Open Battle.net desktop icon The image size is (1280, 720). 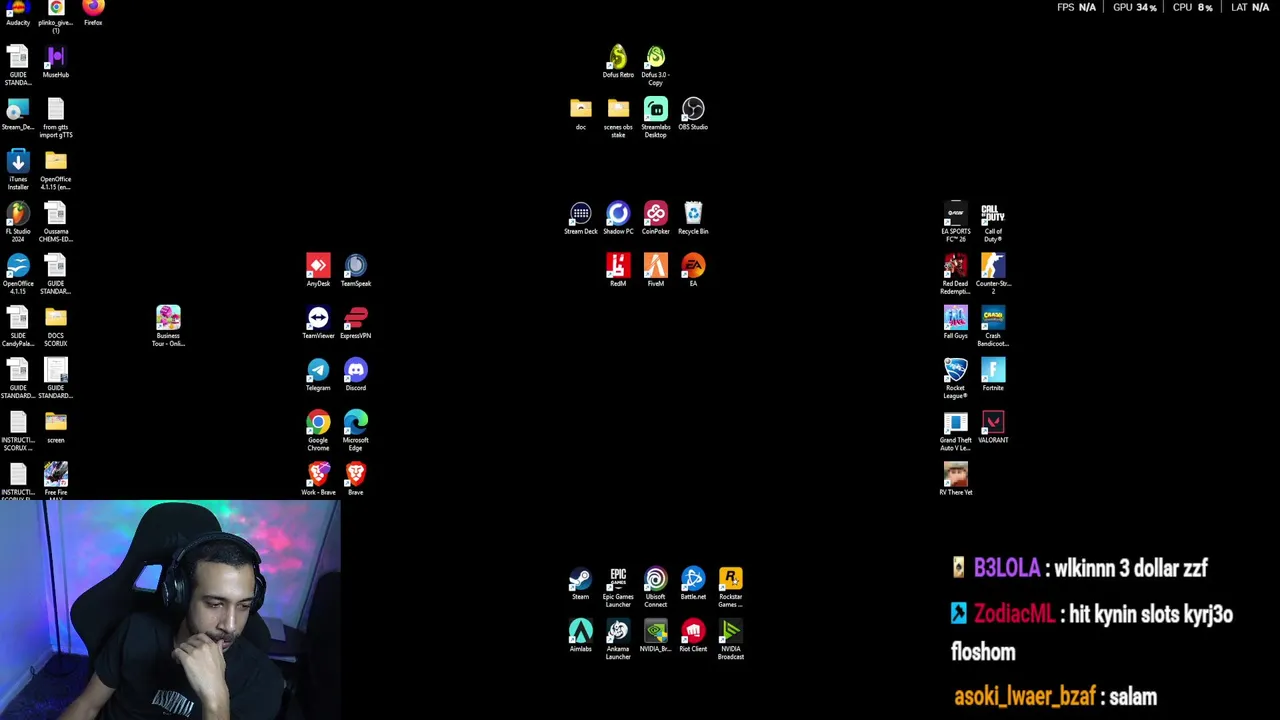click(x=693, y=583)
